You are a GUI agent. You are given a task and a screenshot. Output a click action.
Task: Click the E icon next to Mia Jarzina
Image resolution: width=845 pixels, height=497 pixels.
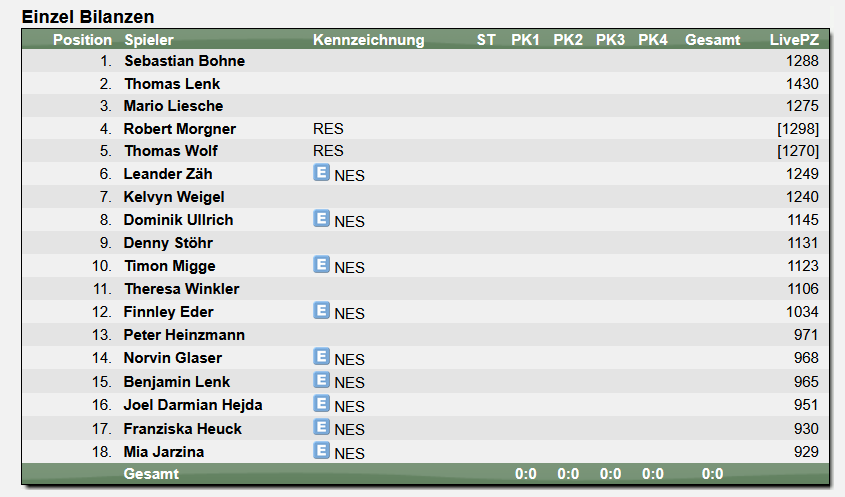tap(321, 450)
